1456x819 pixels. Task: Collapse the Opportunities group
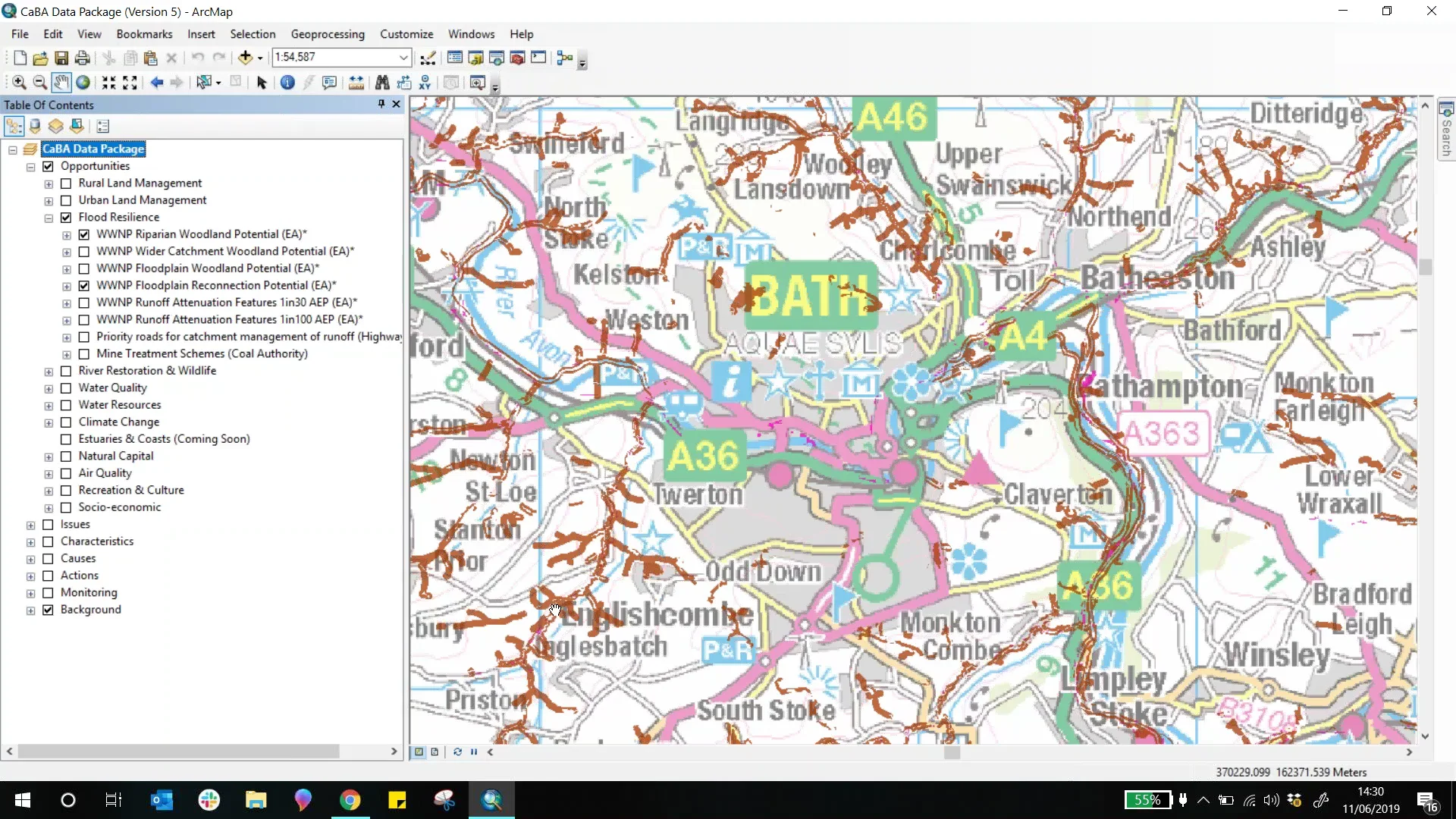click(30, 167)
